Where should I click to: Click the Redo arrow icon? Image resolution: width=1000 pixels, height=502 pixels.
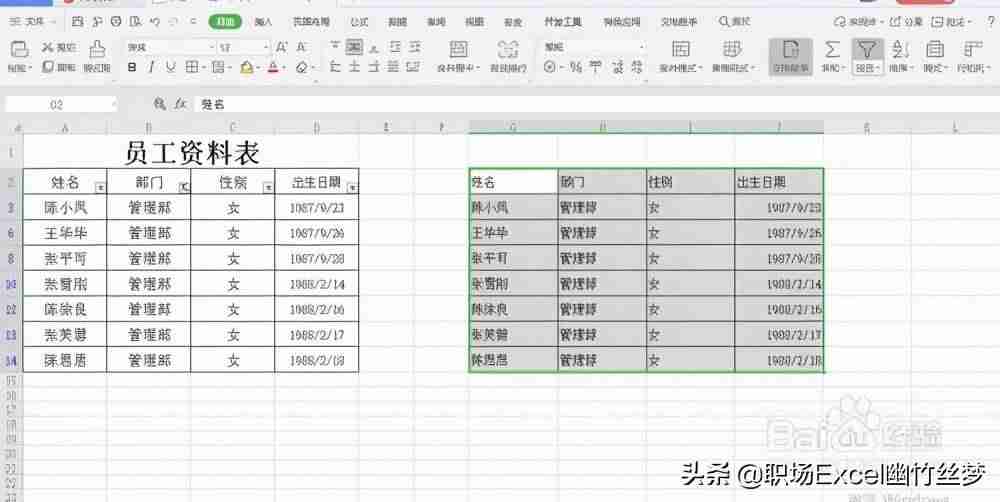click(173, 22)
